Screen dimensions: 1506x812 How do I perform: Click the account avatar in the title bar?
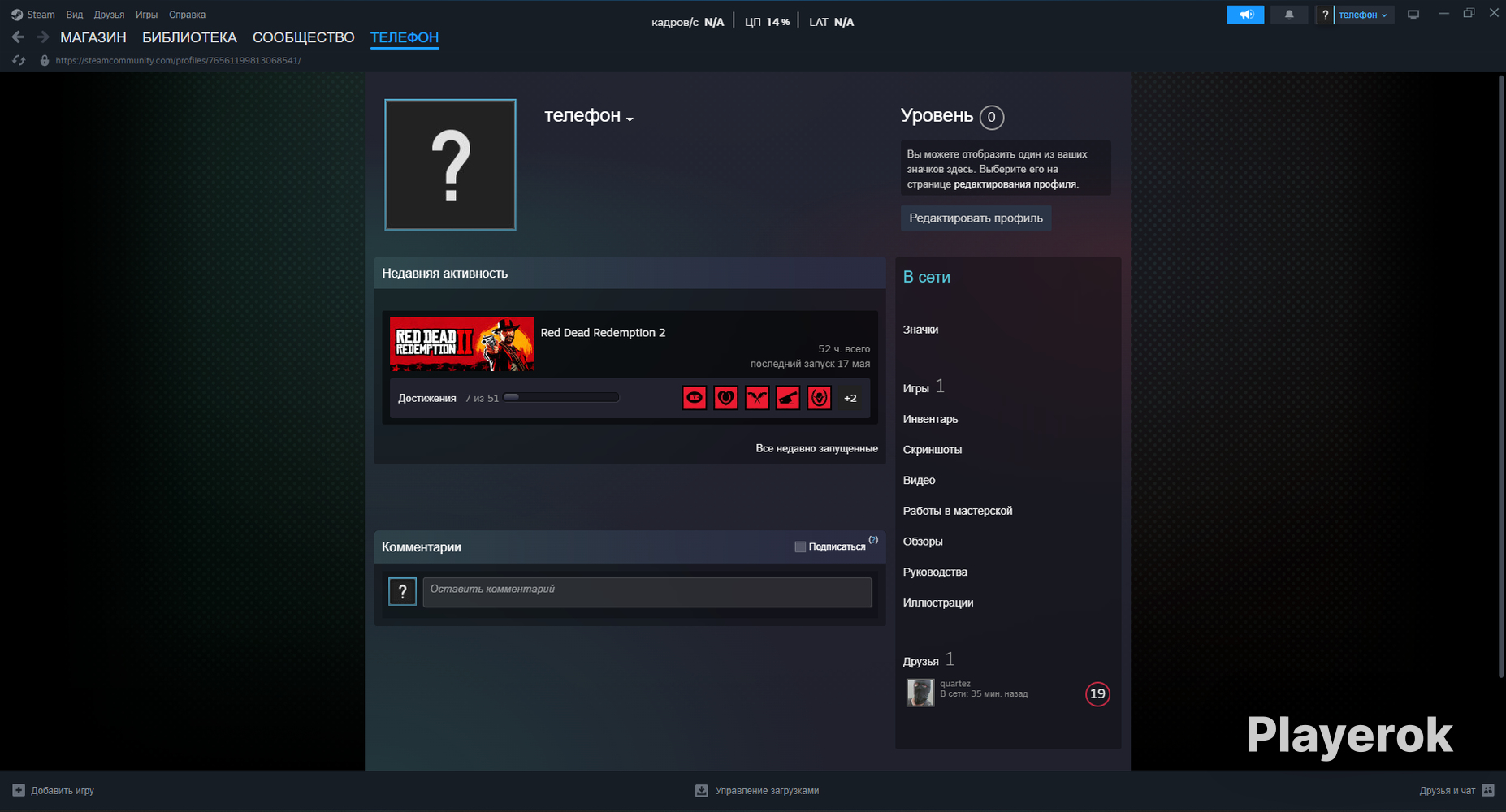1325,15
